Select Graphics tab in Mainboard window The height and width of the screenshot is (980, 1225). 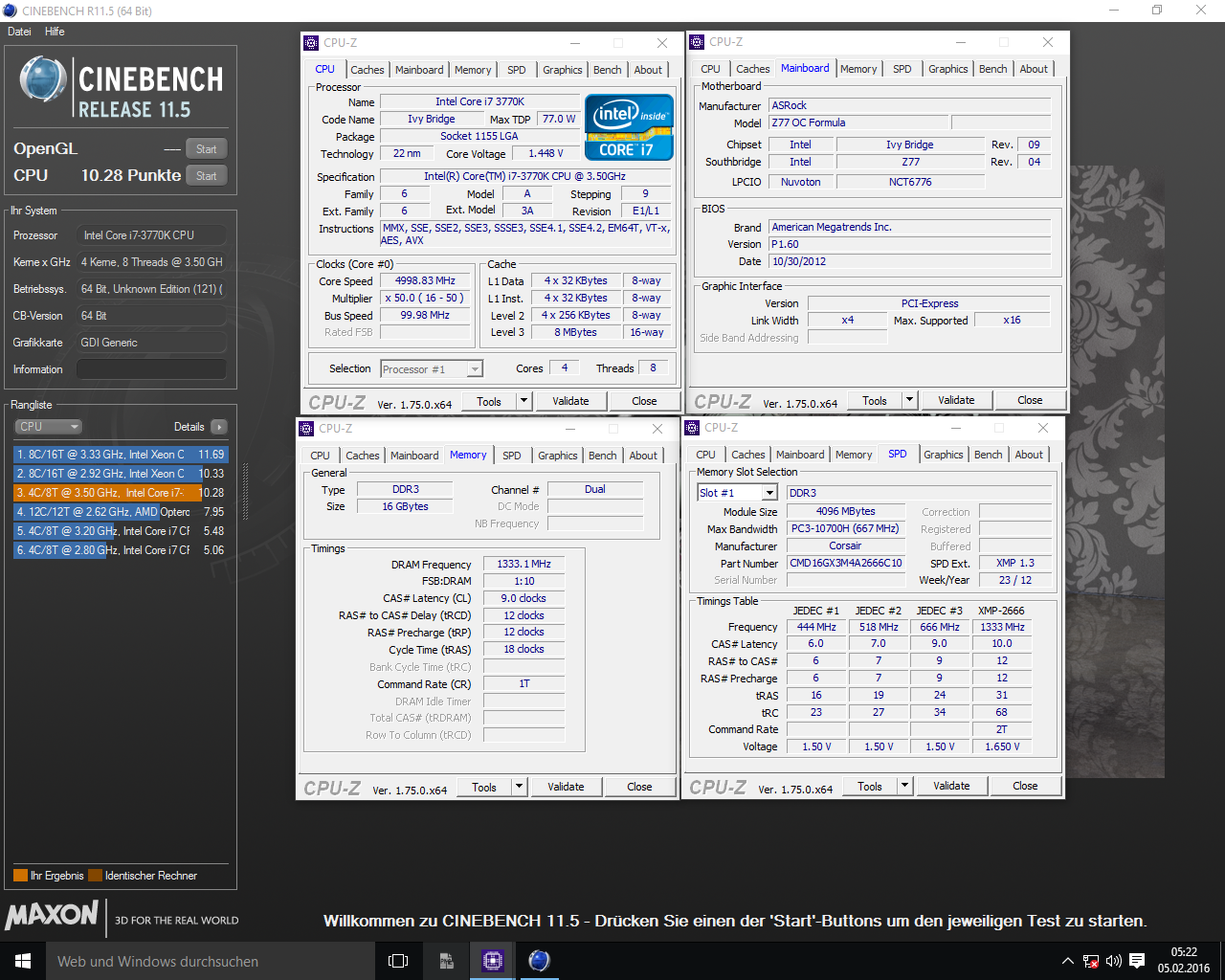click(948, 69)
